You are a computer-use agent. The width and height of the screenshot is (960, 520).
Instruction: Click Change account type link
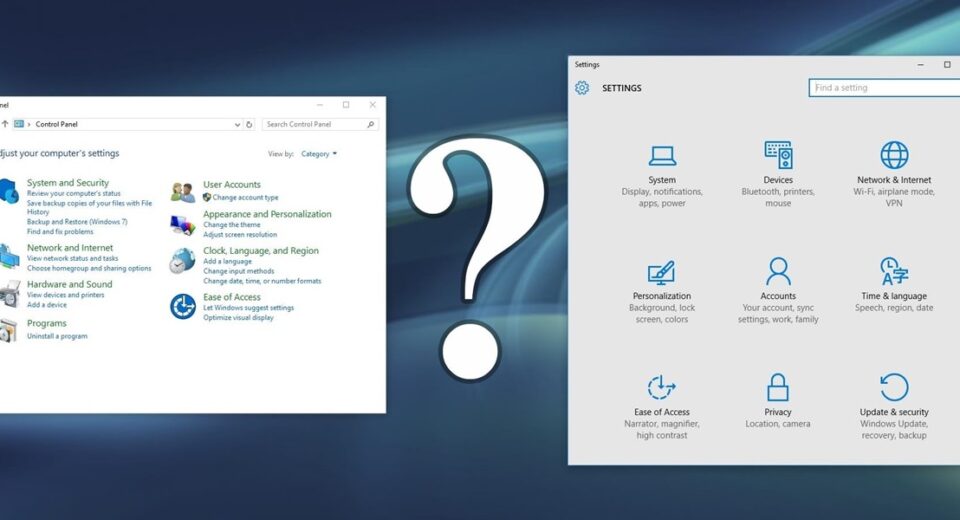(245, 198)
